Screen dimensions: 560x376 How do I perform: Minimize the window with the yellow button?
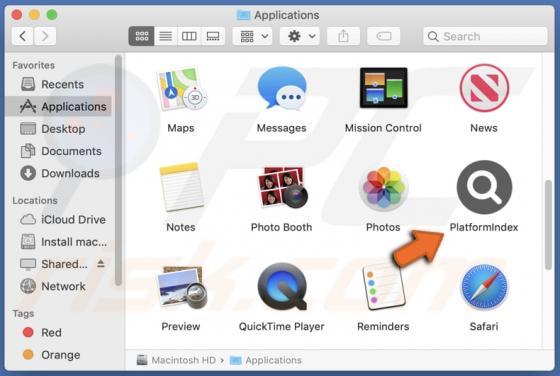[x=34, y=15]
